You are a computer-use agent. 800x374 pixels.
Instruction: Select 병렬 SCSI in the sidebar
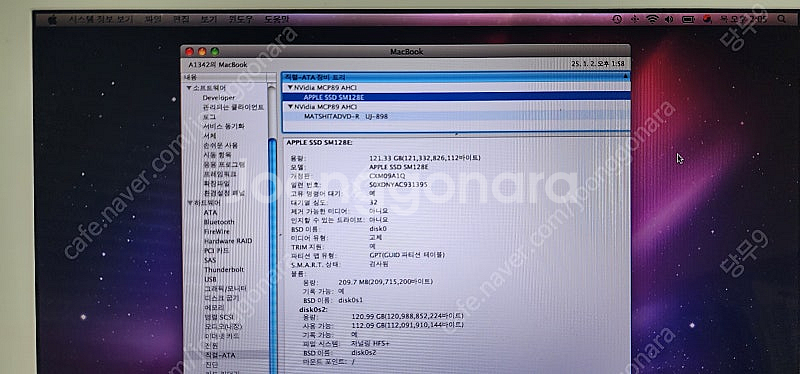[218, 317]
